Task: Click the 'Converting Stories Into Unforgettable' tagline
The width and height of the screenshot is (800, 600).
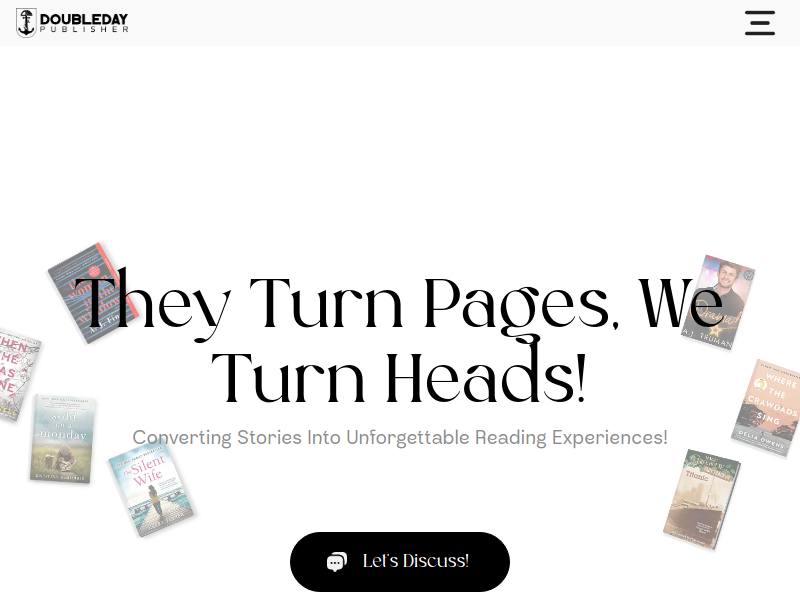Action: coord(301,438)
